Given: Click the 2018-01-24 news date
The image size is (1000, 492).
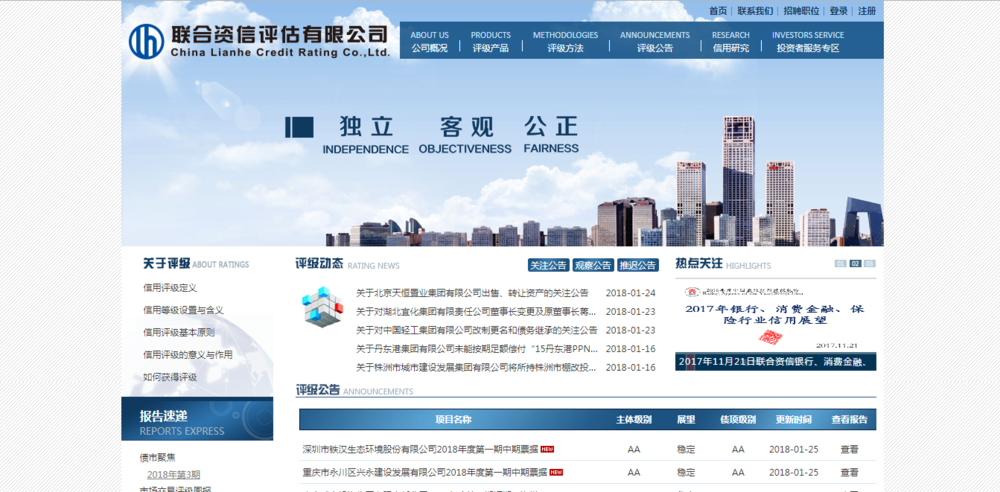Looking at the screenshot, I should (631, 294).
